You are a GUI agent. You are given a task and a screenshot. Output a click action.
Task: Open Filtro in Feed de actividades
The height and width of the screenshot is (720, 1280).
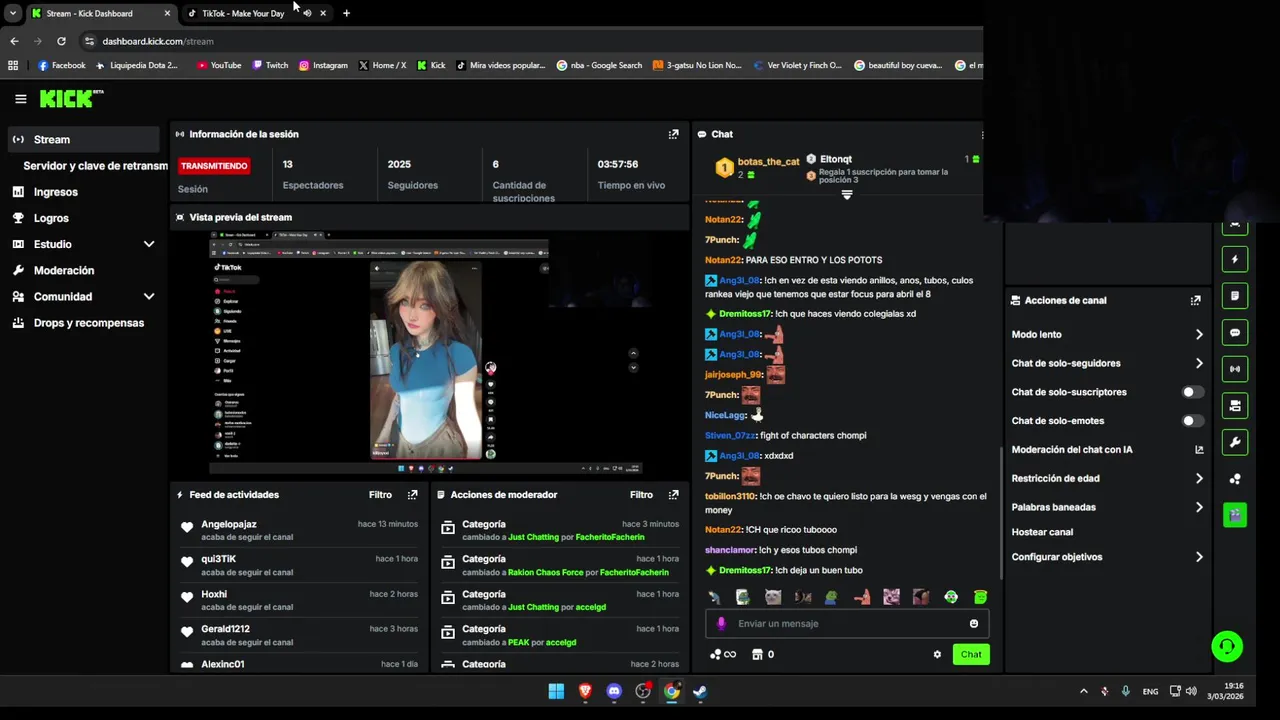click(380, 495)
